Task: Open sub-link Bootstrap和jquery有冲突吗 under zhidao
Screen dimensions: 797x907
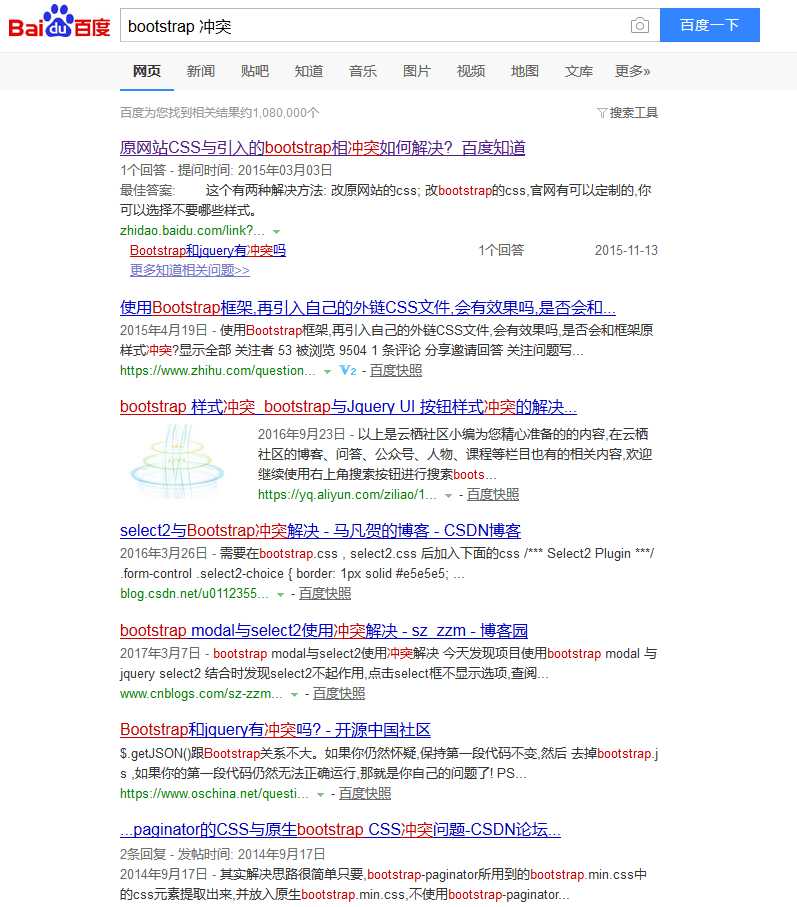Action: click(x=208, y=250)
